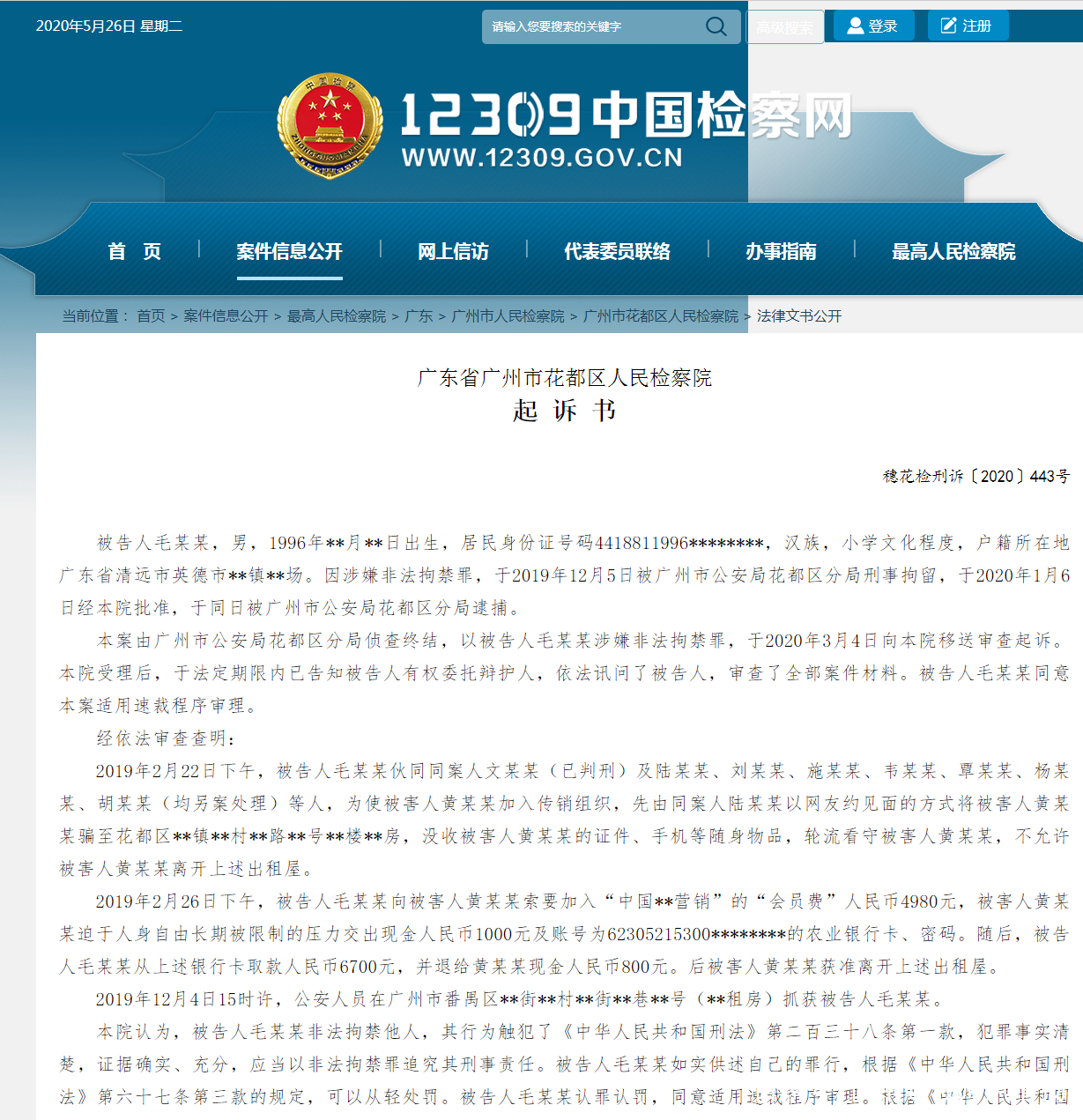1083x1120 pixels.
Task: Open the 登录 login button
Action: click(x=873, y=26)
